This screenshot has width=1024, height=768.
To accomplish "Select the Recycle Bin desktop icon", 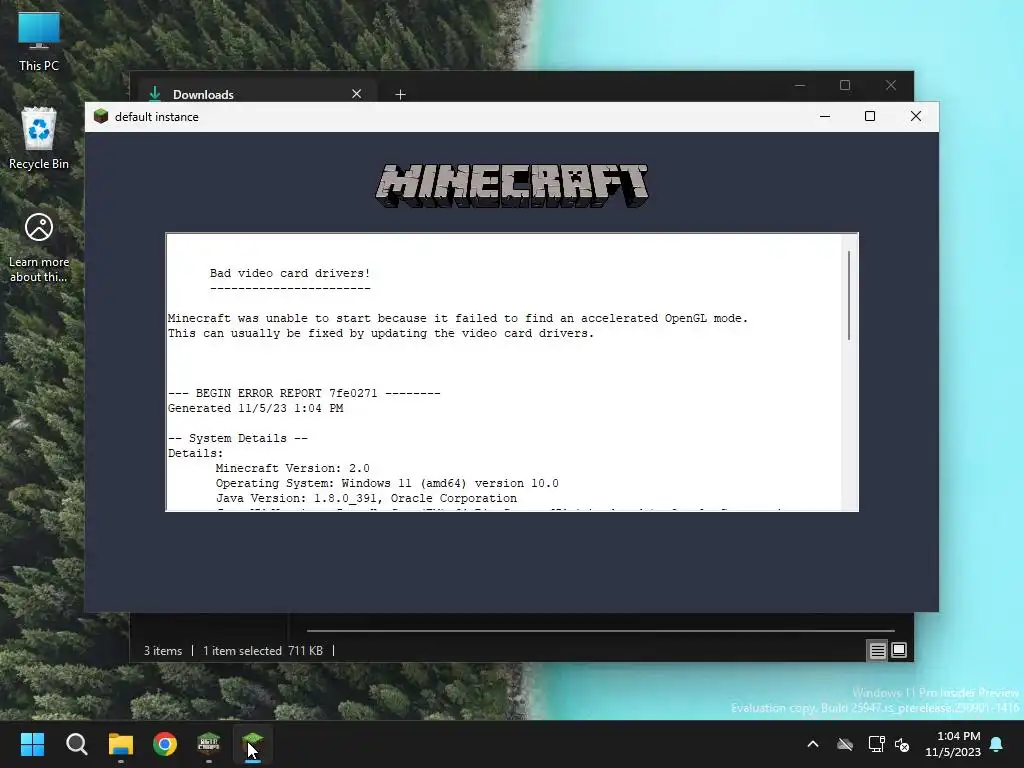I will [39, 138].
